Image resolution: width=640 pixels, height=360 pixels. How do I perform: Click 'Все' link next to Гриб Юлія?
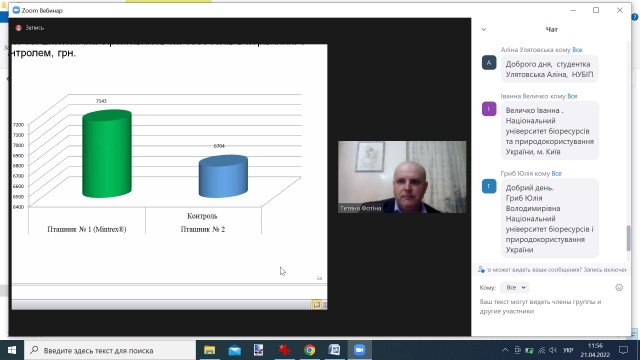tap(557, 173)
